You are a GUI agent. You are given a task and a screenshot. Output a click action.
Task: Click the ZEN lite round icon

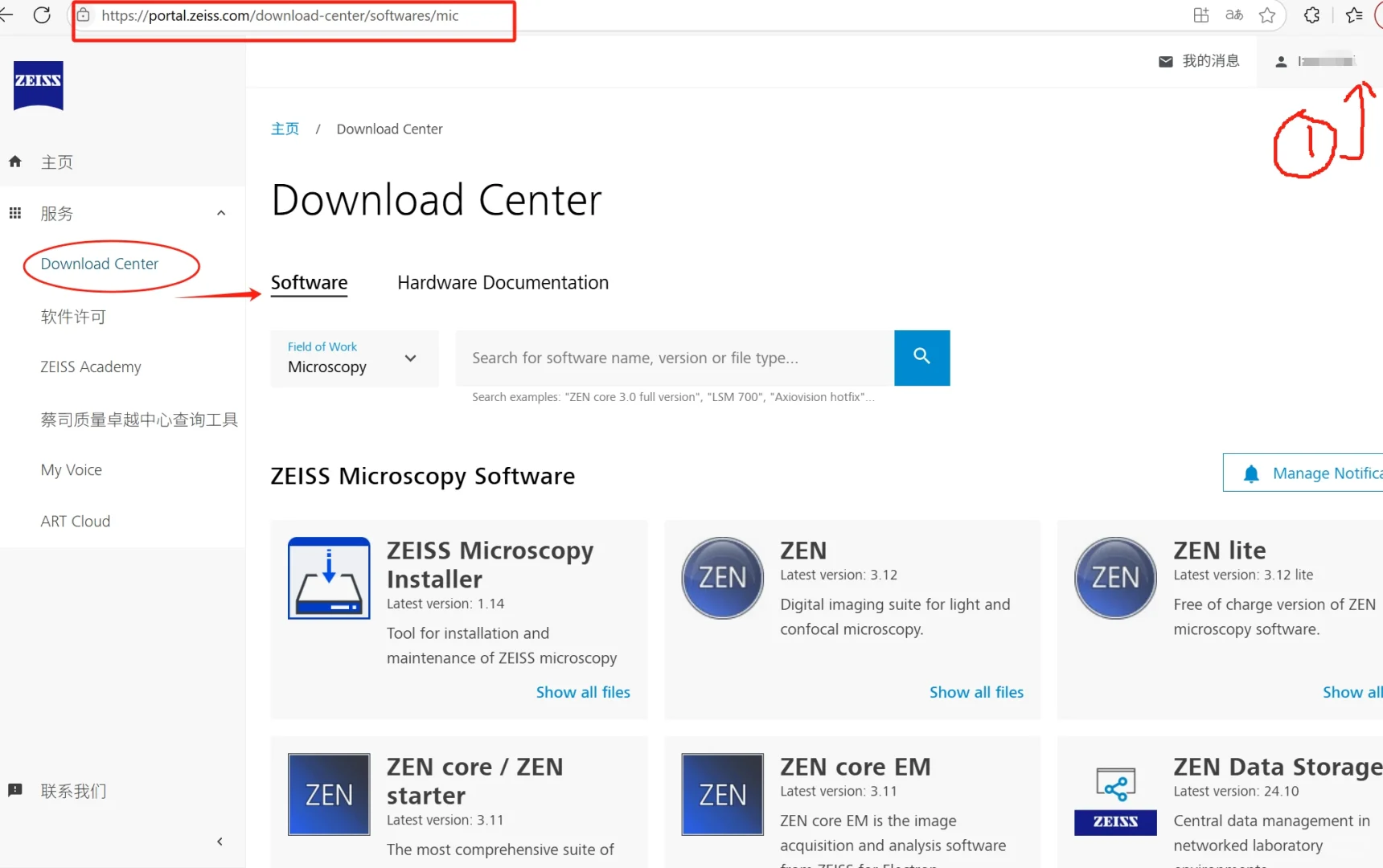coord(1115,578)
